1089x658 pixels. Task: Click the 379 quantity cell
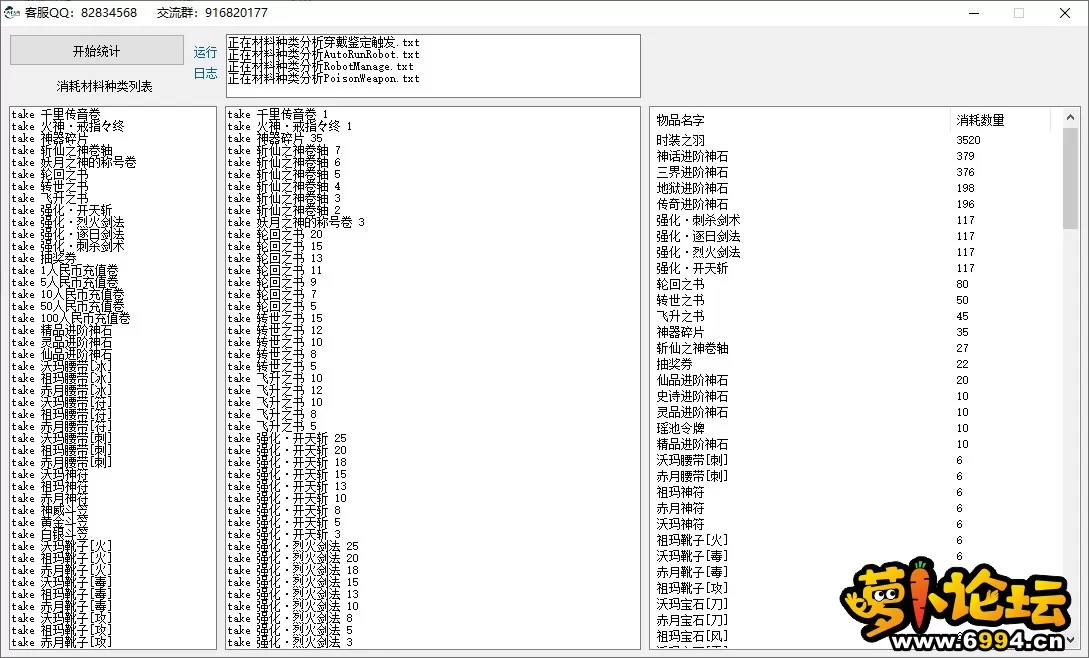click(x=965, y=156)
